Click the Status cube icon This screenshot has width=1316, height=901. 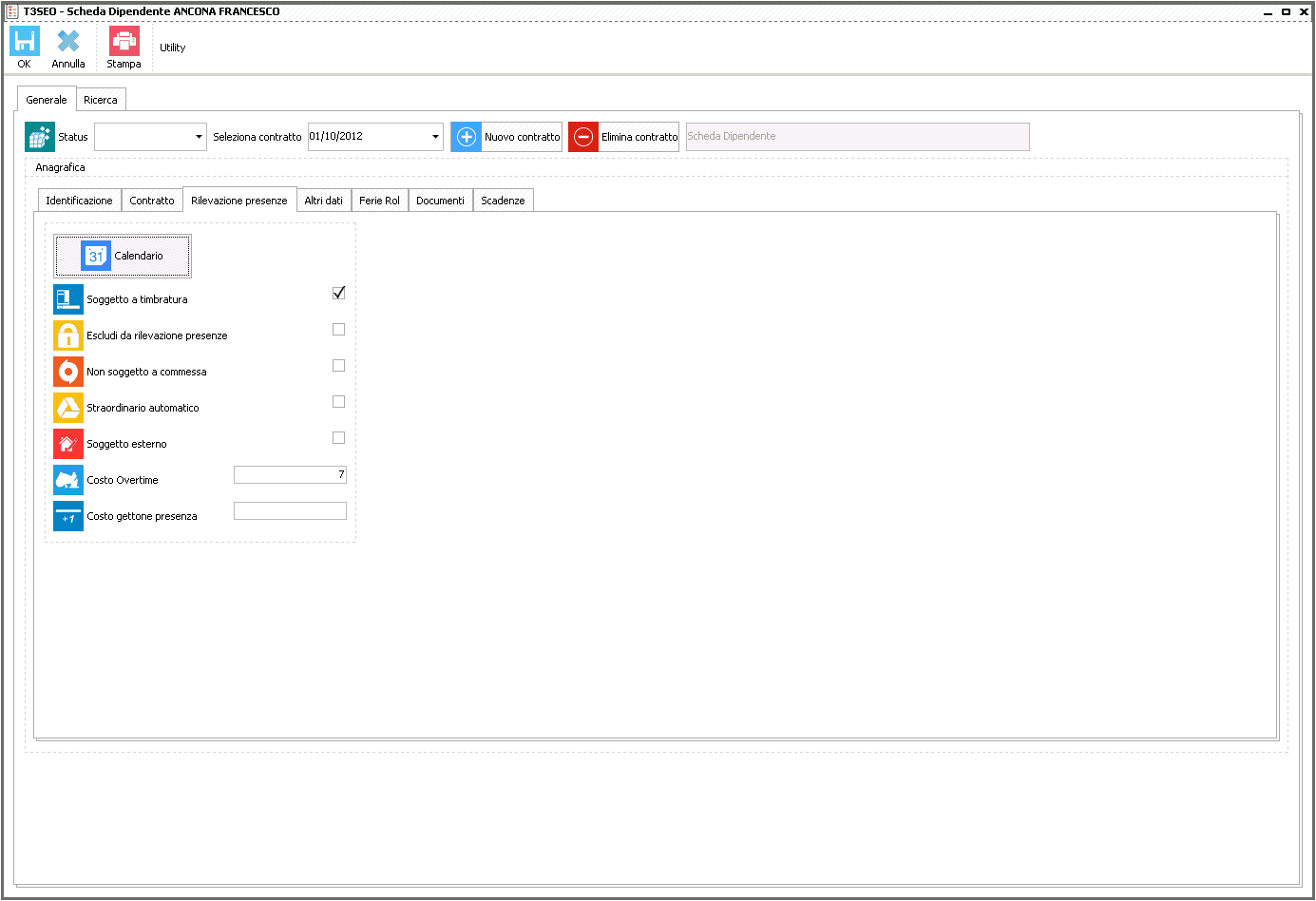pos(40,137)
